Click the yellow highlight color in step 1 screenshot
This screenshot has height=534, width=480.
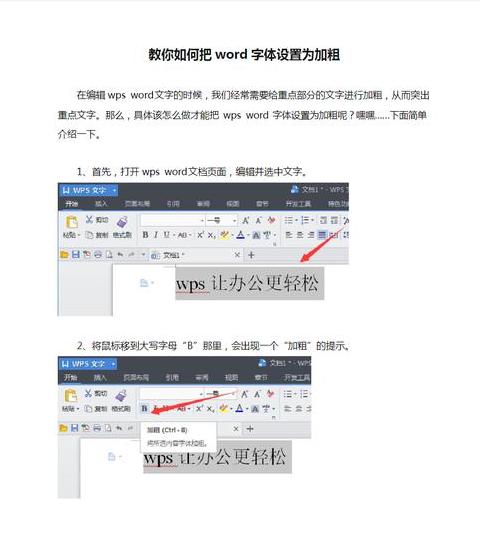(224, 235)
